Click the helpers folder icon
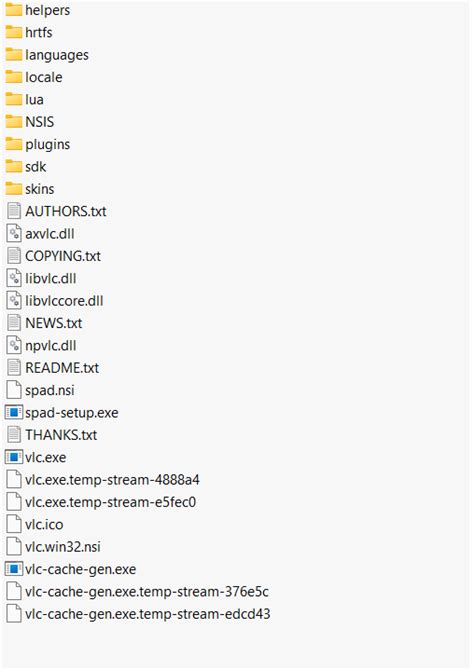 click(14, 10)
